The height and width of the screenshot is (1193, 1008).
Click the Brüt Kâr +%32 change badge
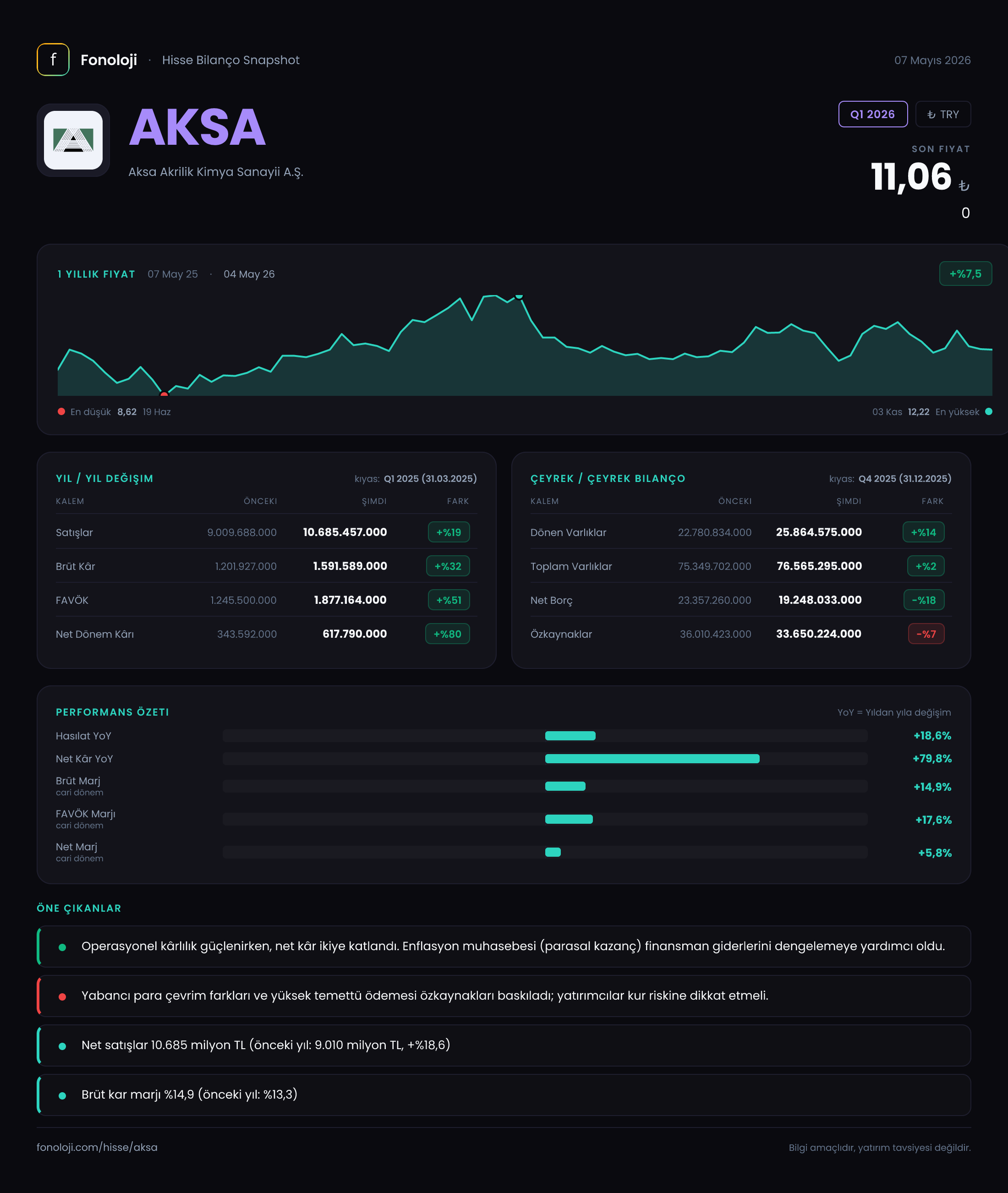(x=448, y=566)
